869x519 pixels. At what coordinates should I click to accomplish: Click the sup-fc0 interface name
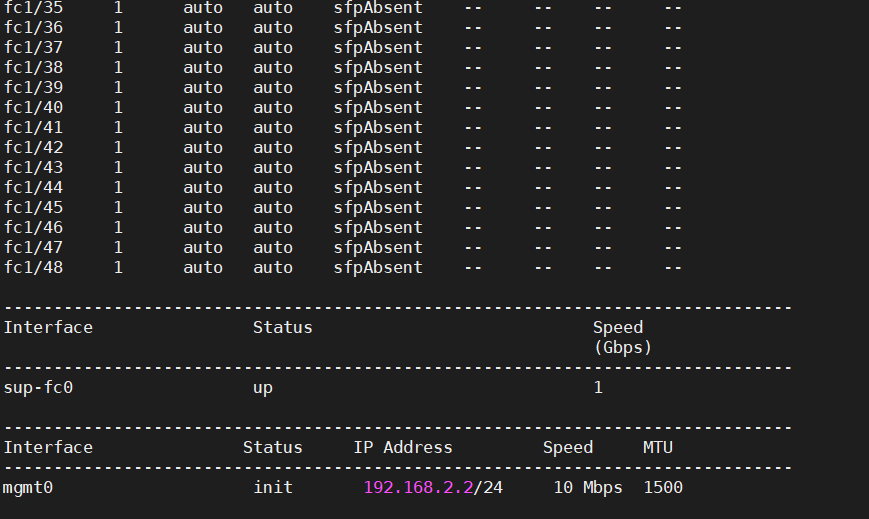point(39,387)
